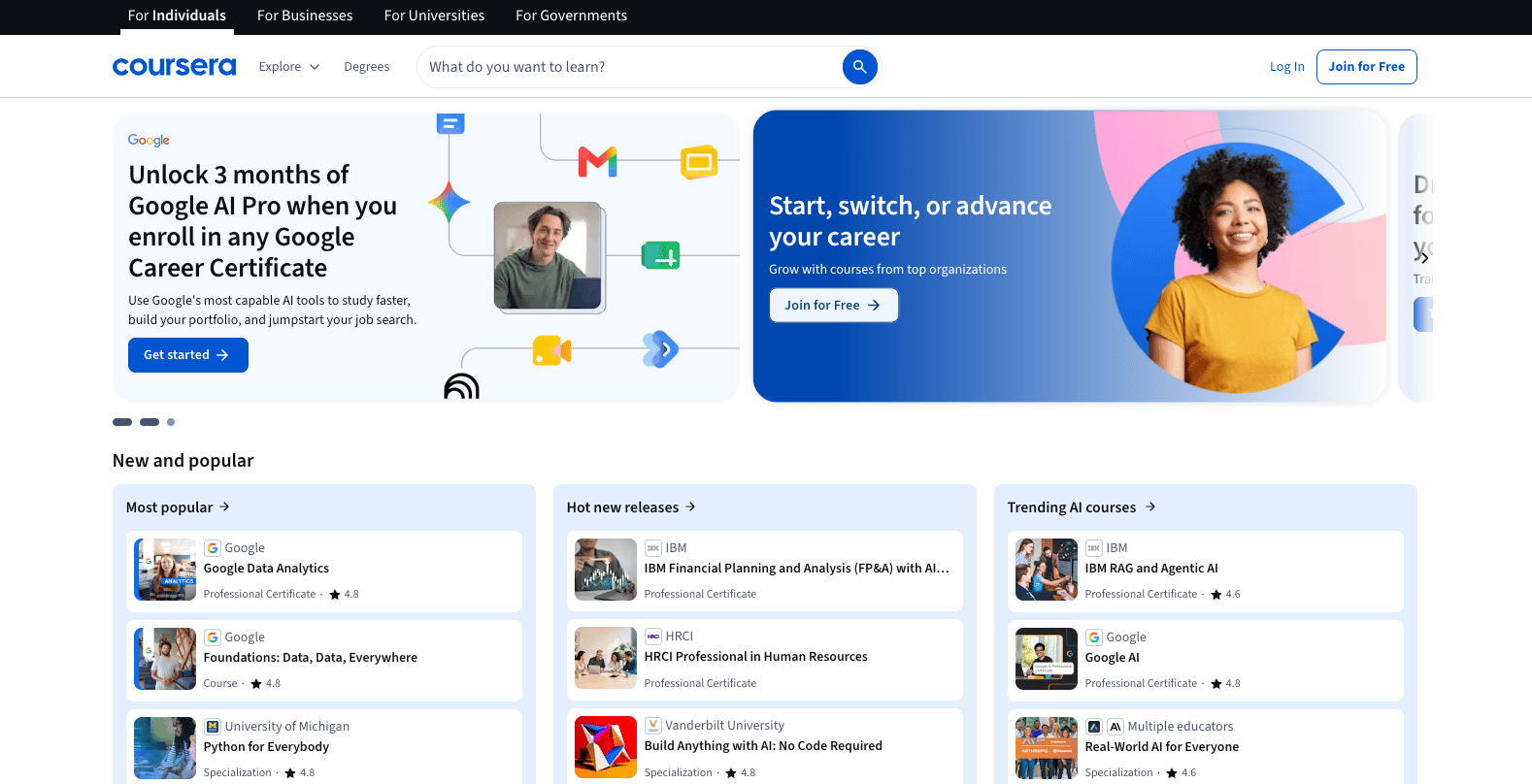Screen dimensions: 1532x784
Task: Click star rating of Google Data Analytics
Action: (344, 594)
